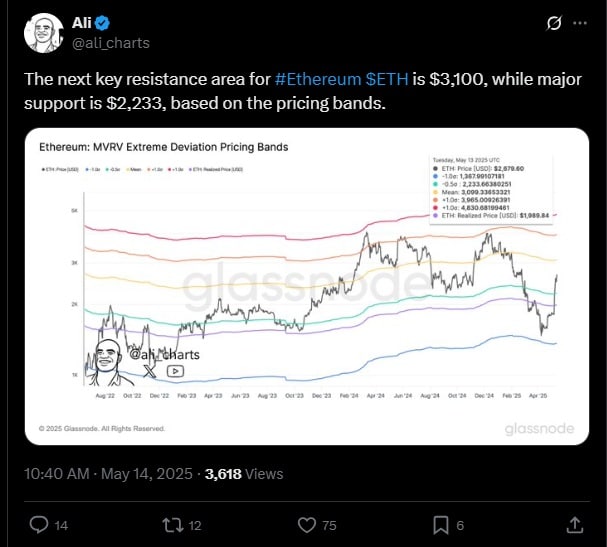Click the share upload icon
This screenshot has width=607, height=547.
(575, 525)
